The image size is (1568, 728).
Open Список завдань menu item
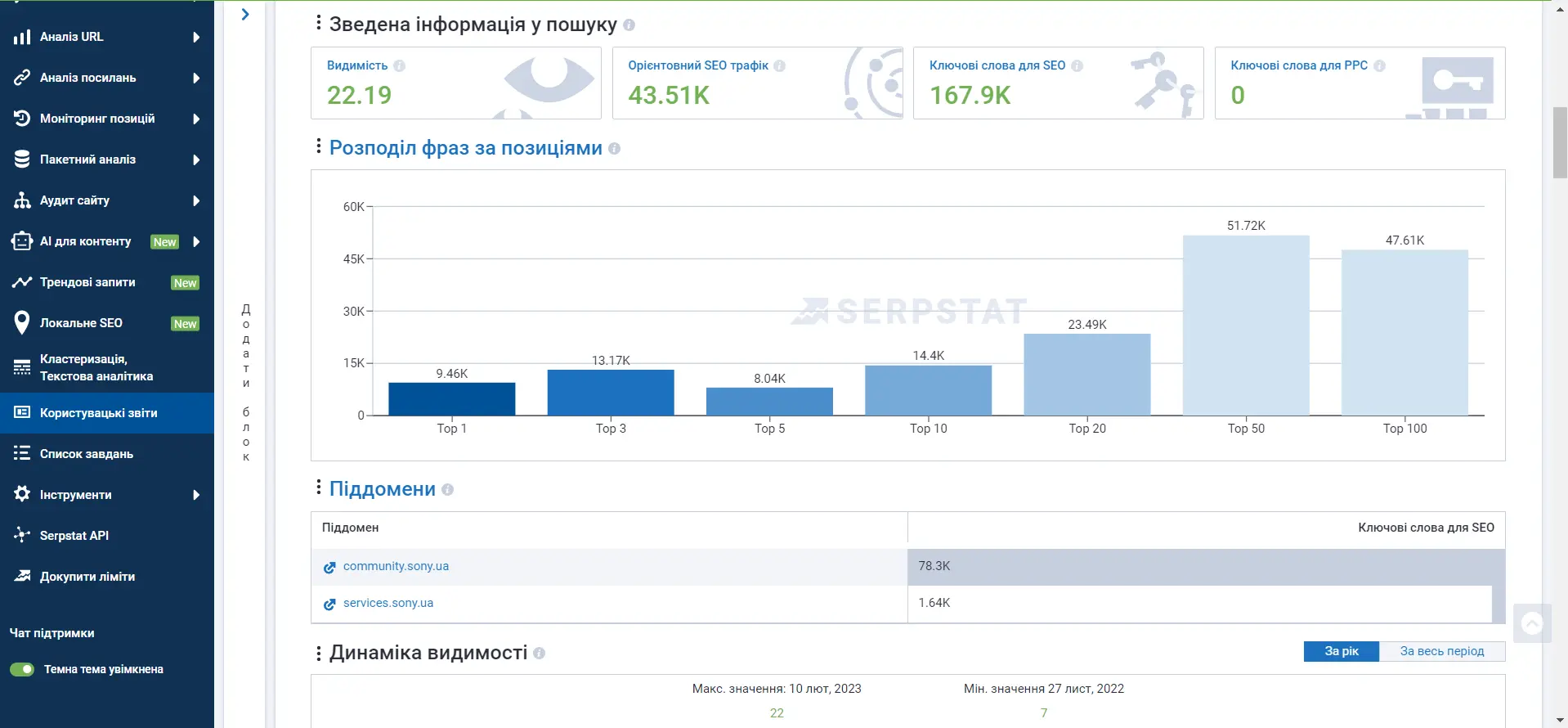pos(107,454)
